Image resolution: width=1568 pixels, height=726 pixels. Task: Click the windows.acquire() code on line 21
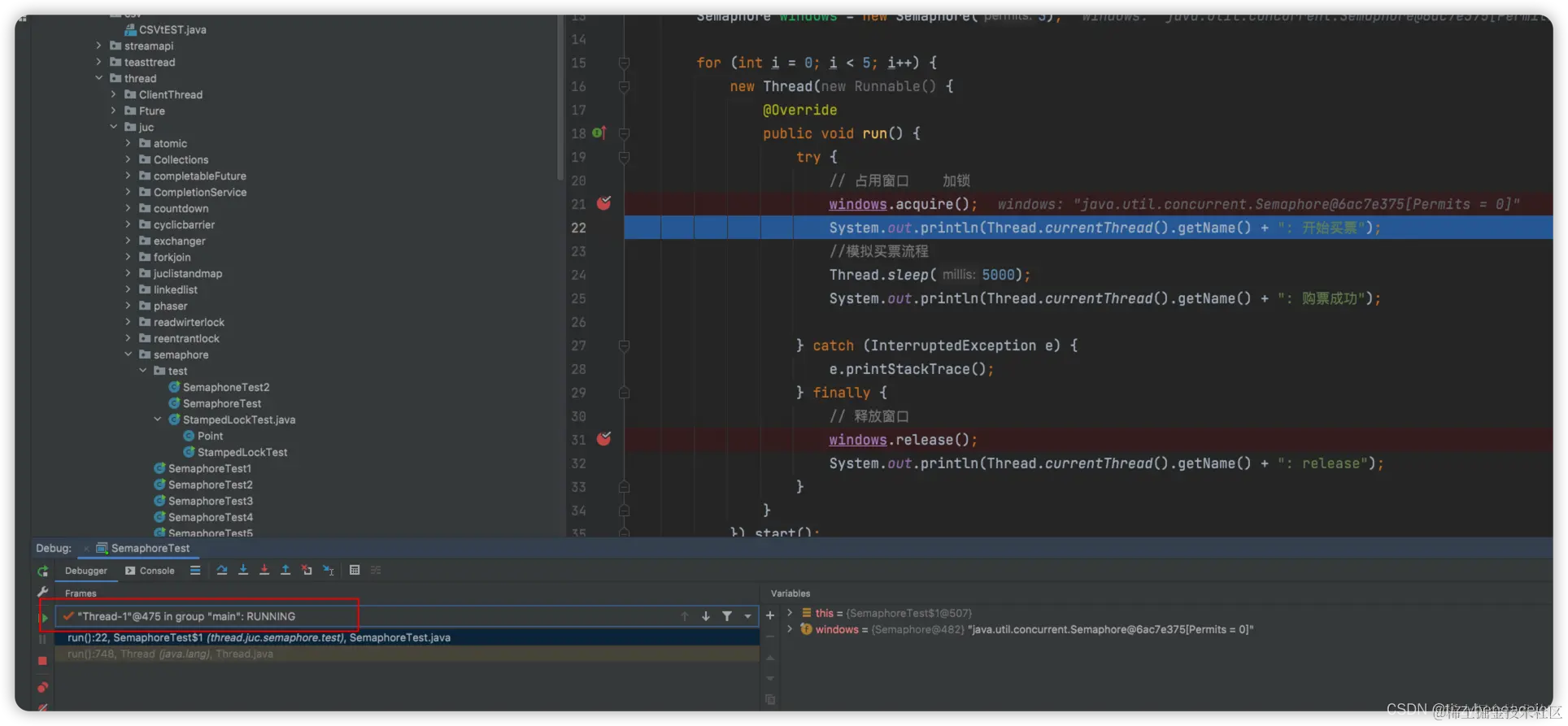(x=903, y=204)
